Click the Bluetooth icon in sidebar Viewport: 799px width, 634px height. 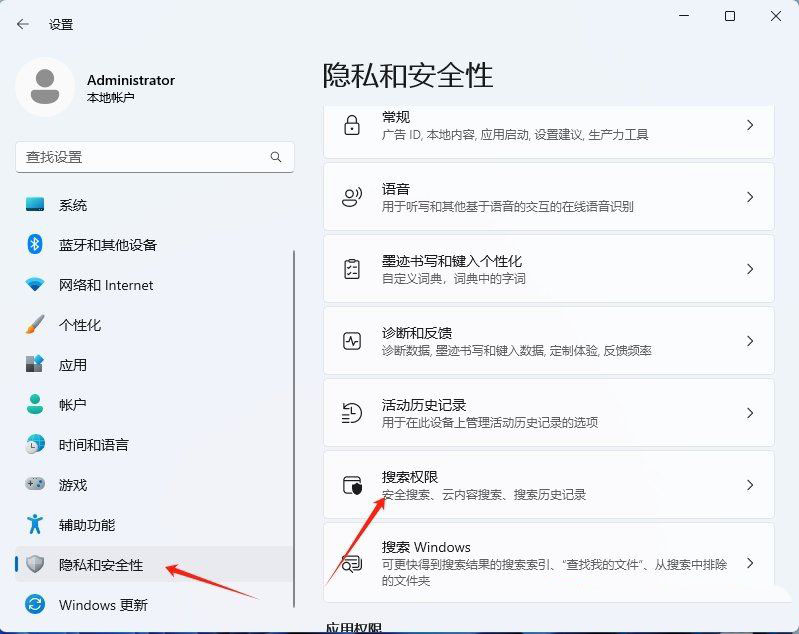pos(35,245)
